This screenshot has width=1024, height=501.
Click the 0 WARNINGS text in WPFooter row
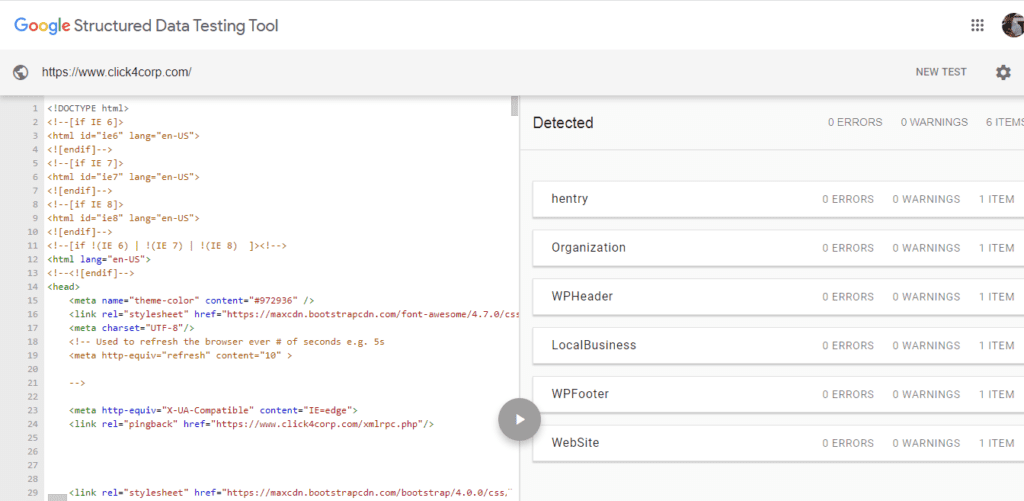tap(926, 395)
